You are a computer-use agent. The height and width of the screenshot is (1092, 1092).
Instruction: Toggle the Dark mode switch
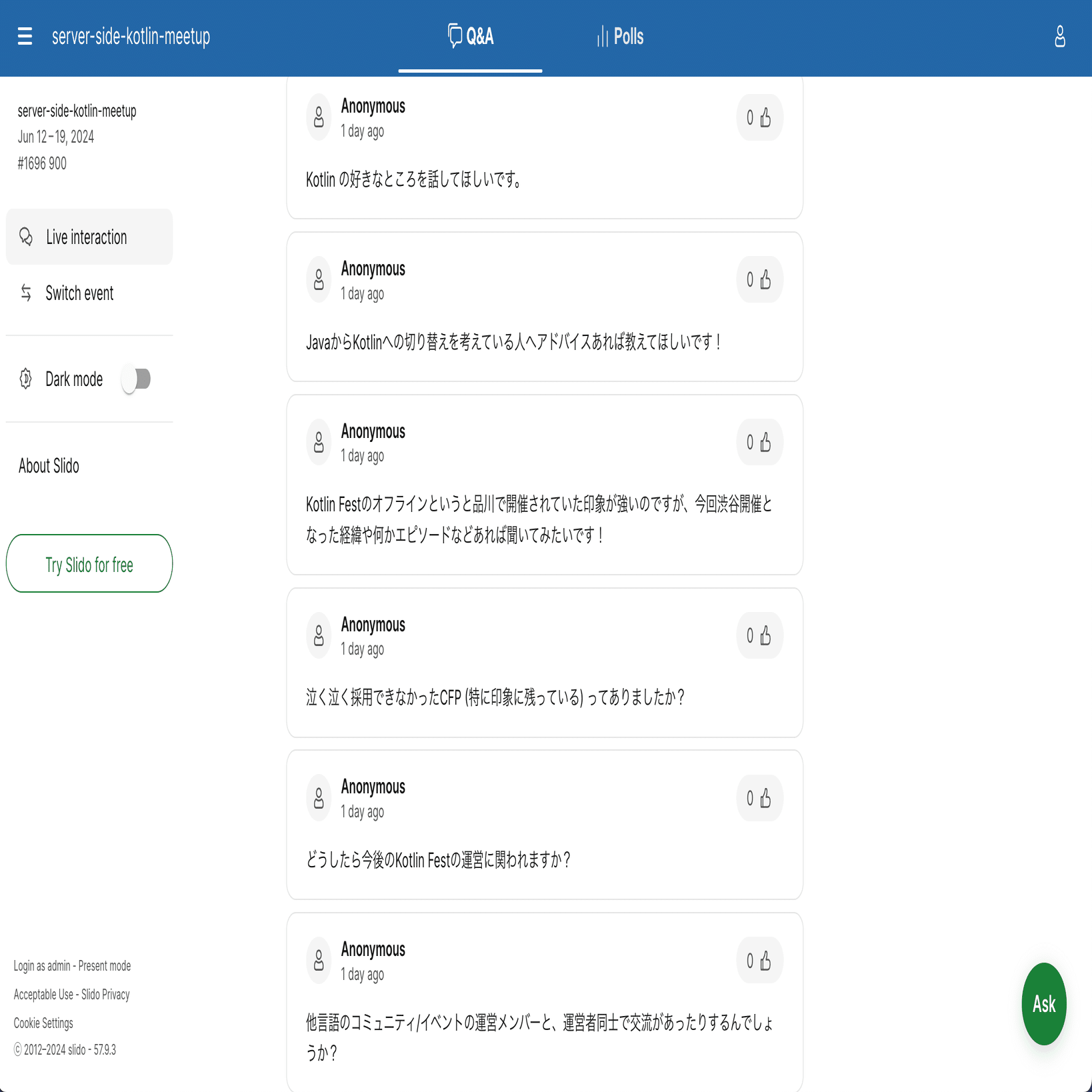pos(136,379)
